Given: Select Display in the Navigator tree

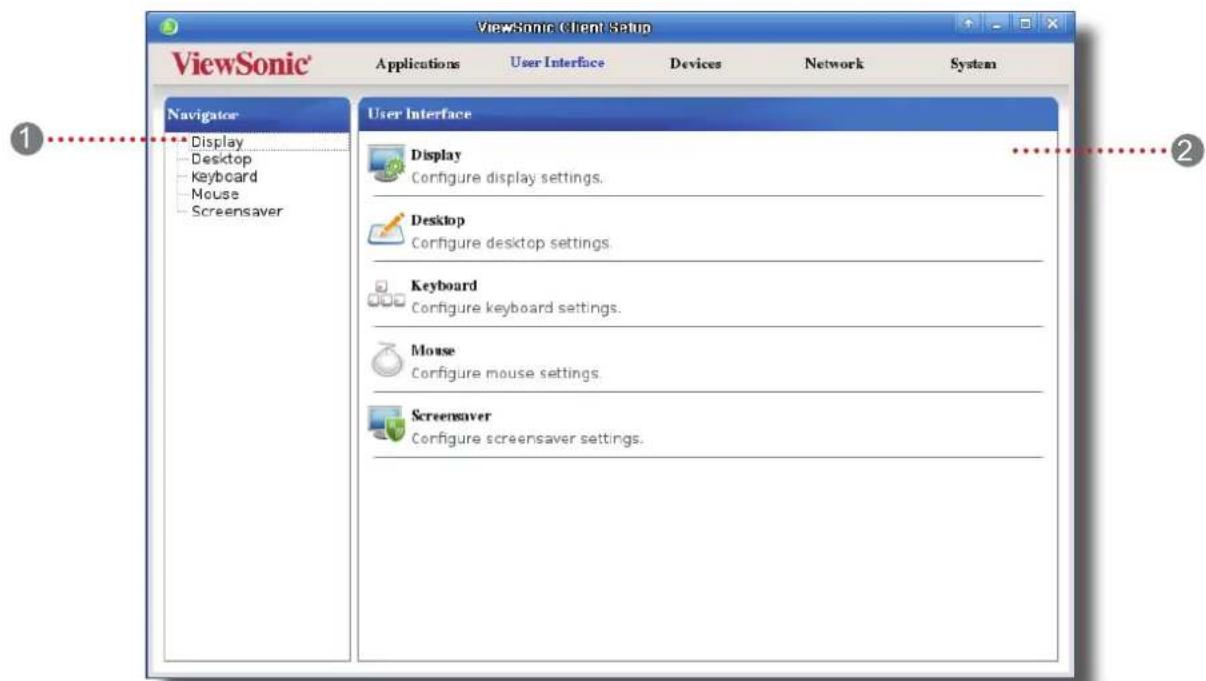Looking at the screenshot, I should pyautogui.click(x=217, y=142).
